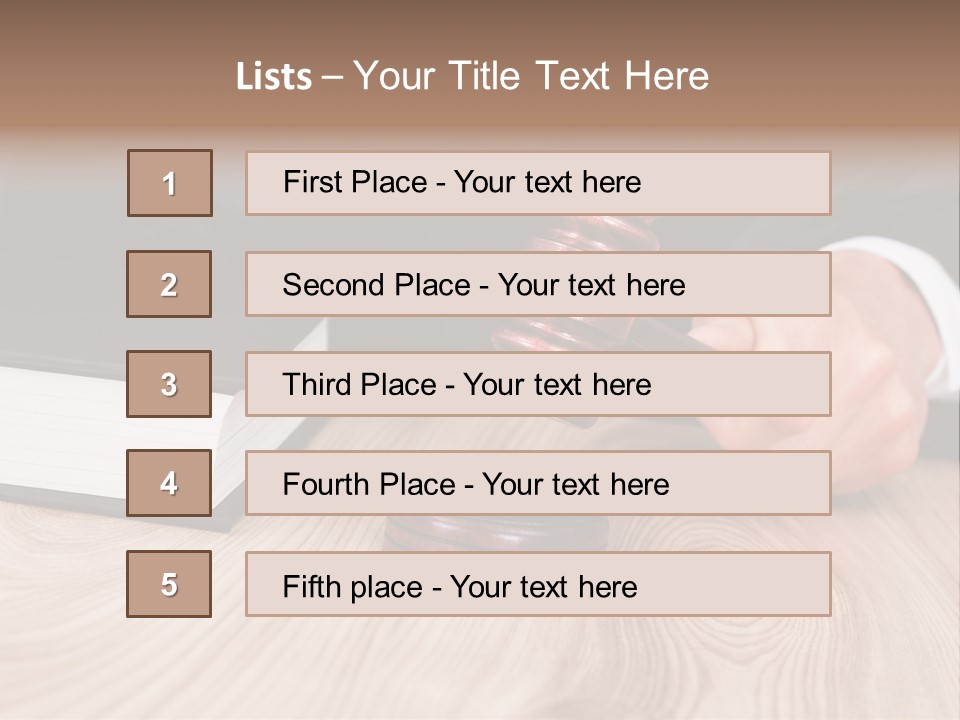Screen dimensions: 960x720
Task: Click the bold word "Lists" in title
Action: coord(273,77)
